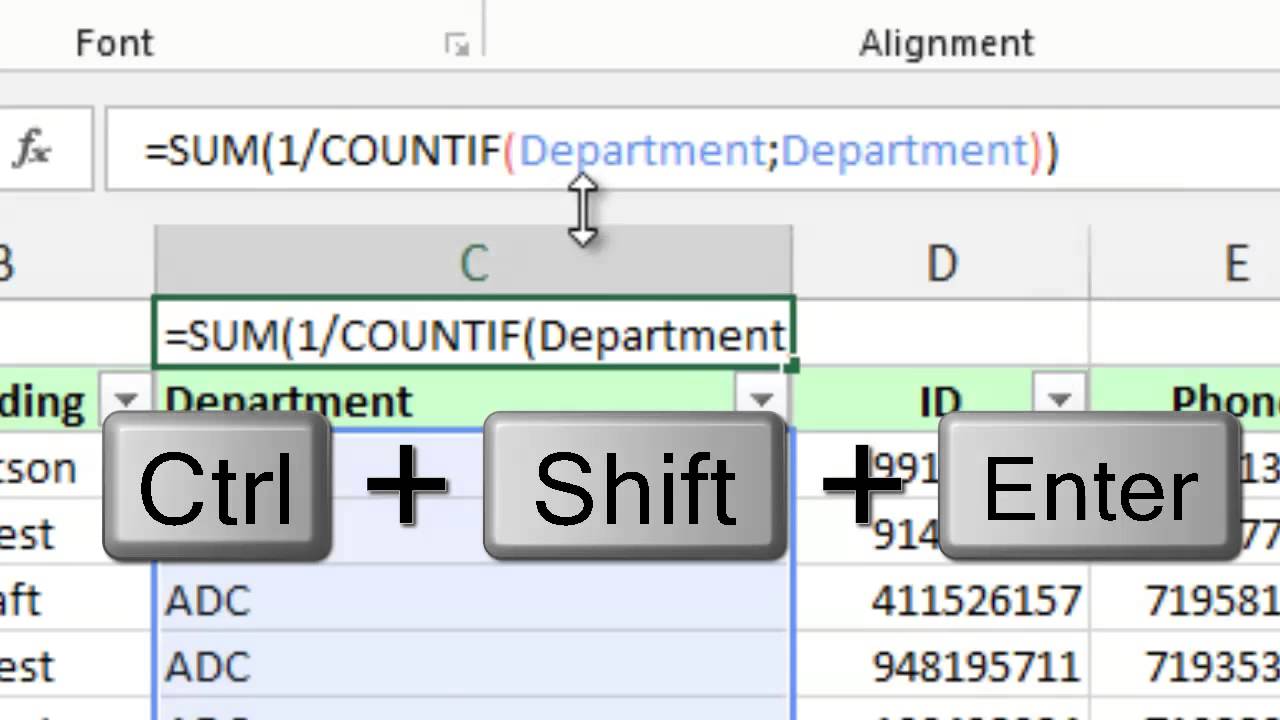Click the Alignment group label
Image resolution: width=1280 pixels, height=720 pixels.
946,43
